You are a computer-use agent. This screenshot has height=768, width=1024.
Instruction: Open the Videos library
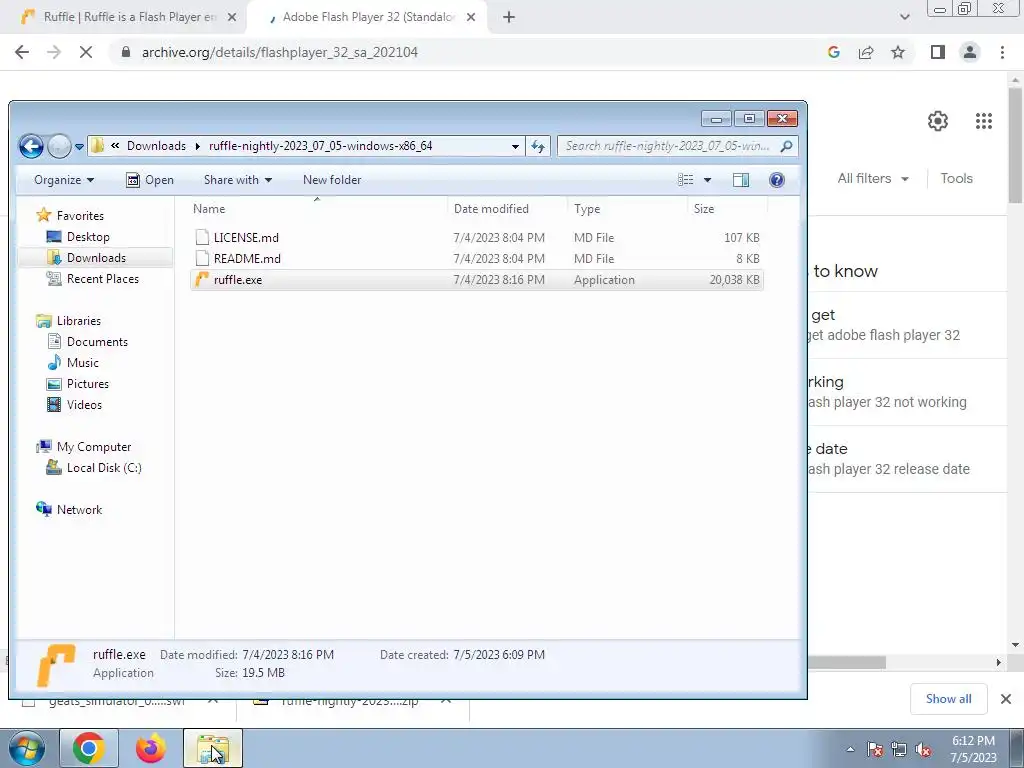click(x=84, y=404)
